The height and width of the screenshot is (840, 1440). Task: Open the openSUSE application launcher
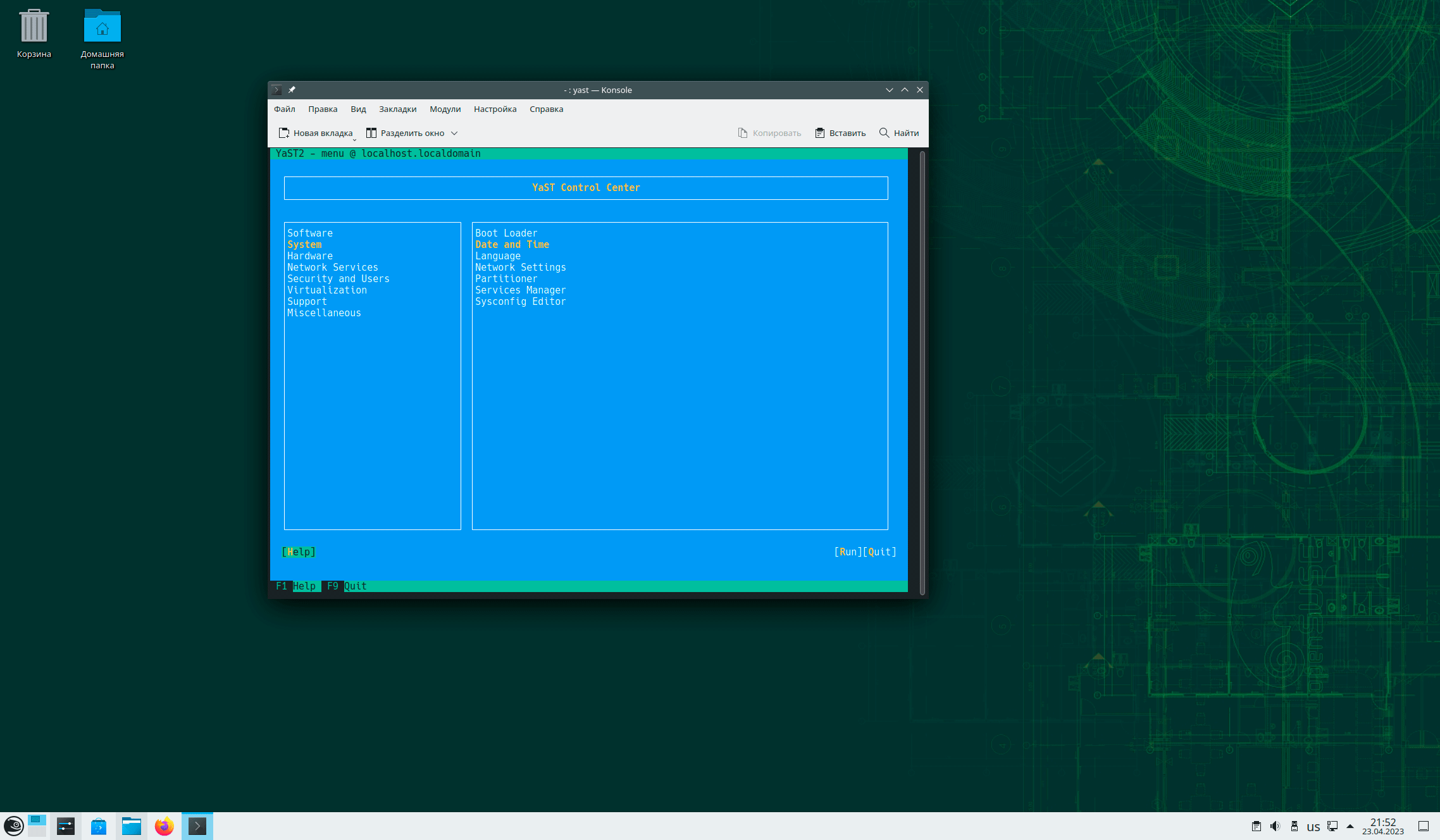(14, 826)
